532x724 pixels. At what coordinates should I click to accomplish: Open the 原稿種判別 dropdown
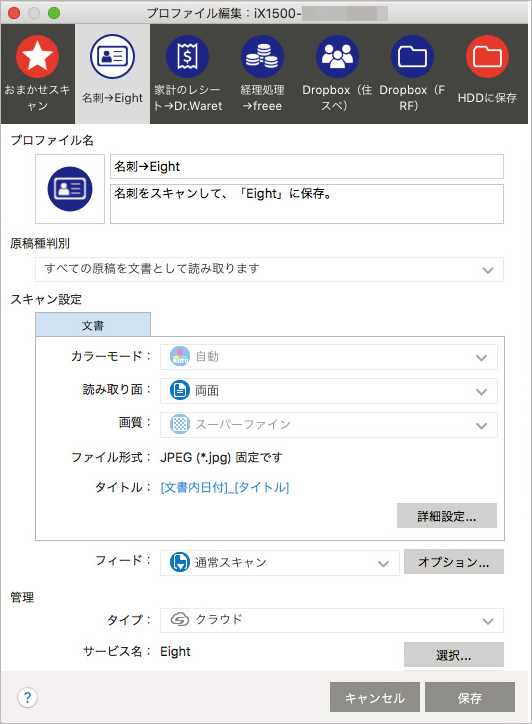269,270
